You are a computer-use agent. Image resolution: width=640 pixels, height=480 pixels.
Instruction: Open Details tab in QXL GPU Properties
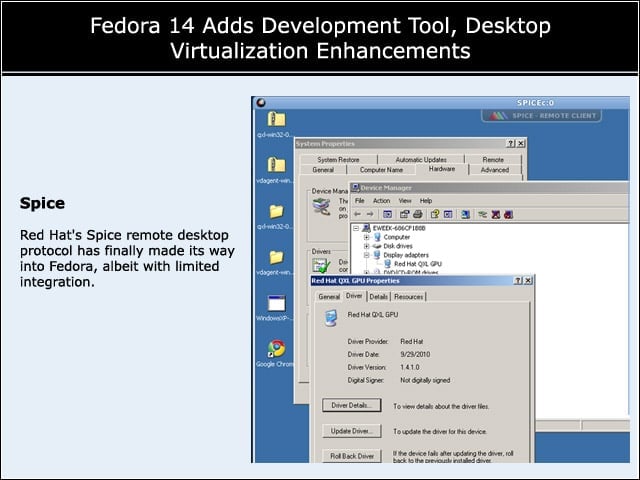pos(378,297)
